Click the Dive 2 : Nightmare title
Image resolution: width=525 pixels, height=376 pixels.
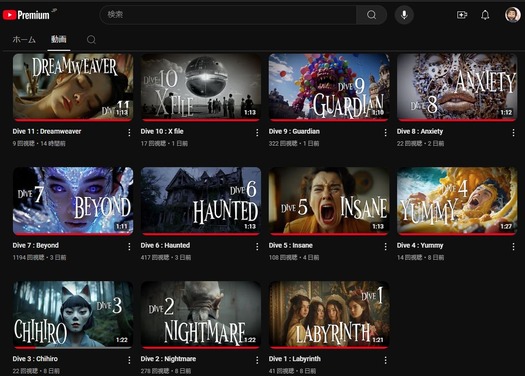(168, 359)
